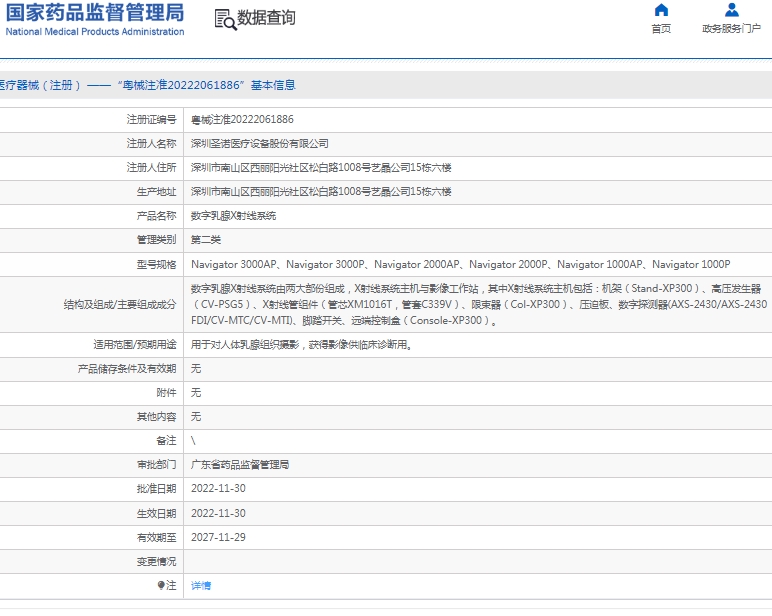The image size is (772, 616).
Task: Click the 基本信息 section heading
Action: [x=273, y=85]
